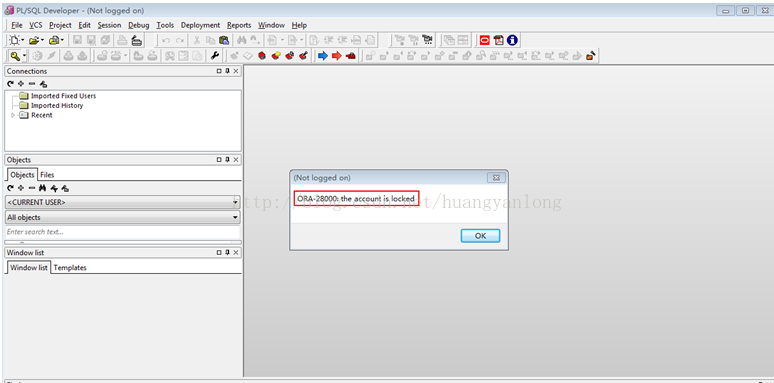
Task: Open the VCS menu
Action: (x=35, y=25)
